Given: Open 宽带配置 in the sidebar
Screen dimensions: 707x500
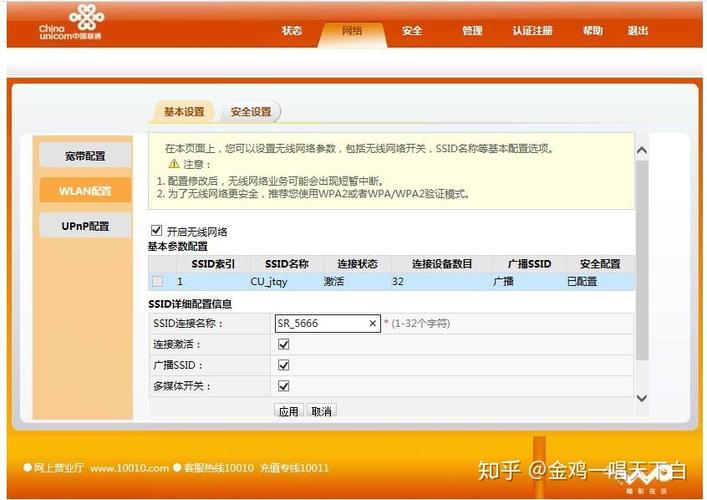Looking at the screenshot, I should tap(85, 156).
